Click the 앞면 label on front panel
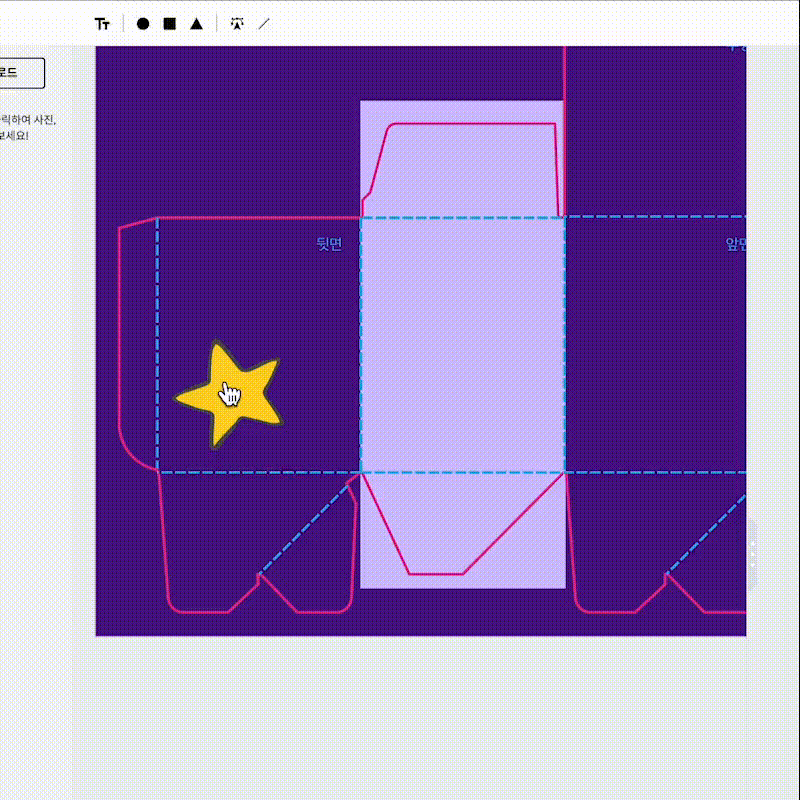 point(736,244)
